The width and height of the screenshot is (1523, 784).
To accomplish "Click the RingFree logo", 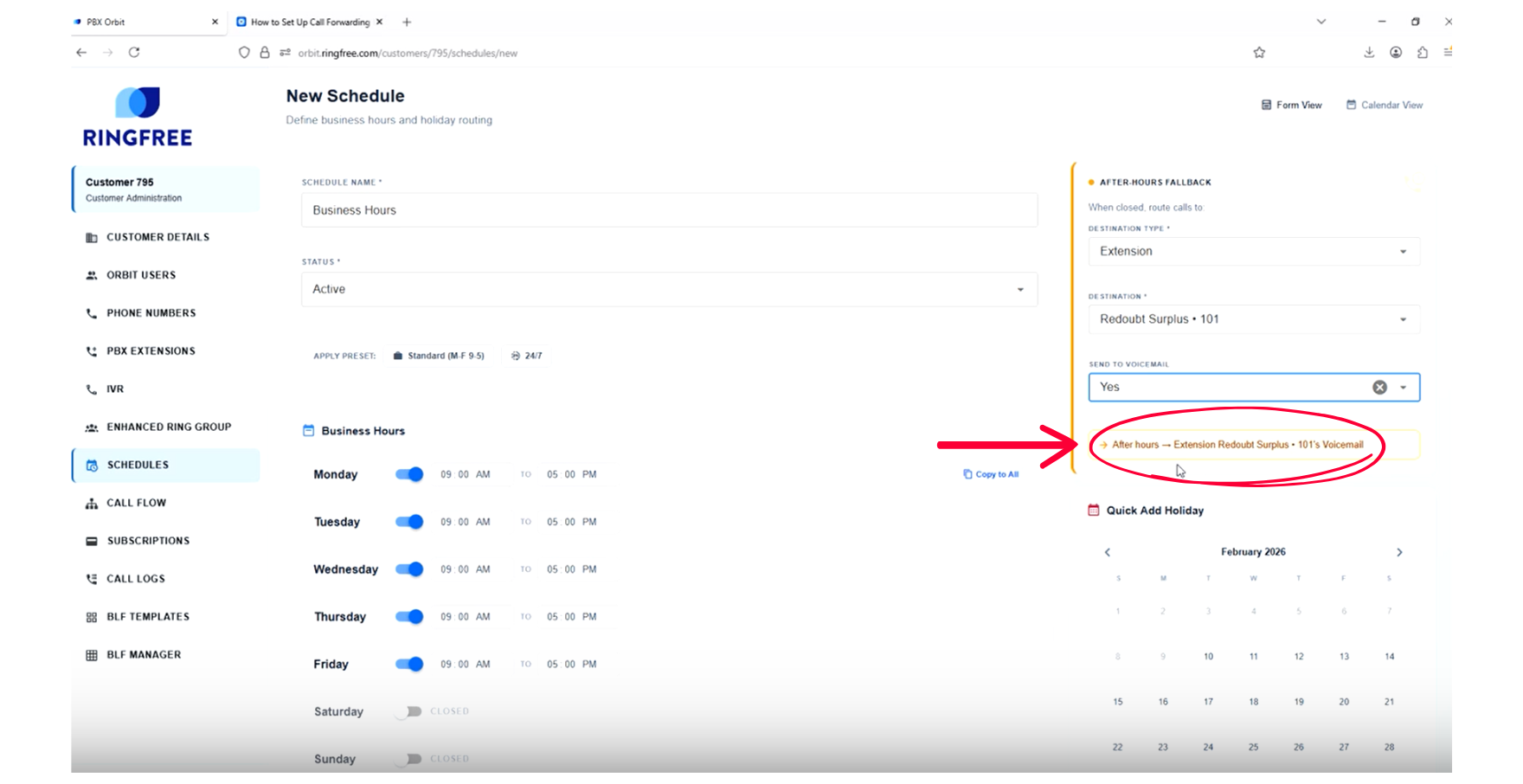I will [138, 117].
